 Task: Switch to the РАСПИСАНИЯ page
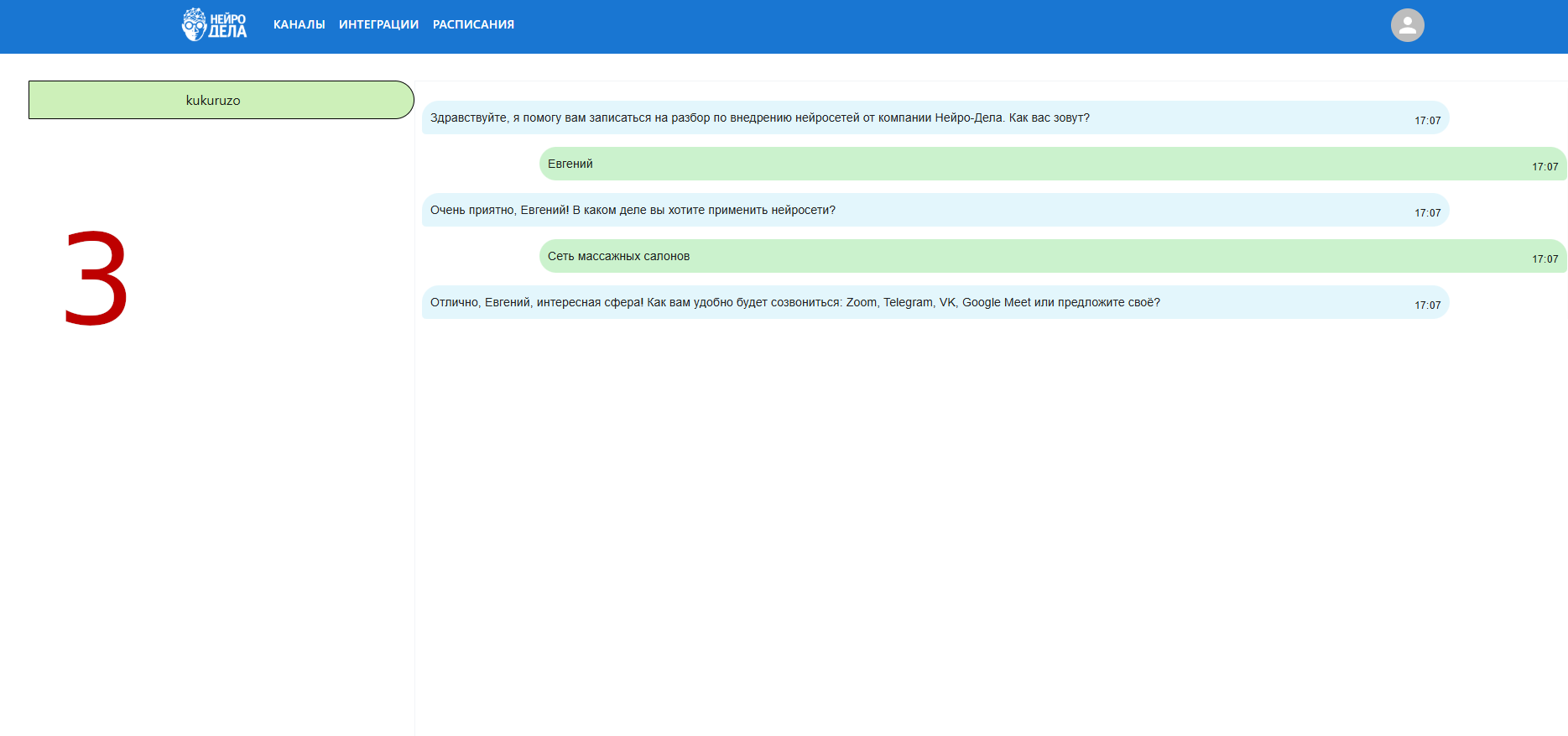point(473,24)
